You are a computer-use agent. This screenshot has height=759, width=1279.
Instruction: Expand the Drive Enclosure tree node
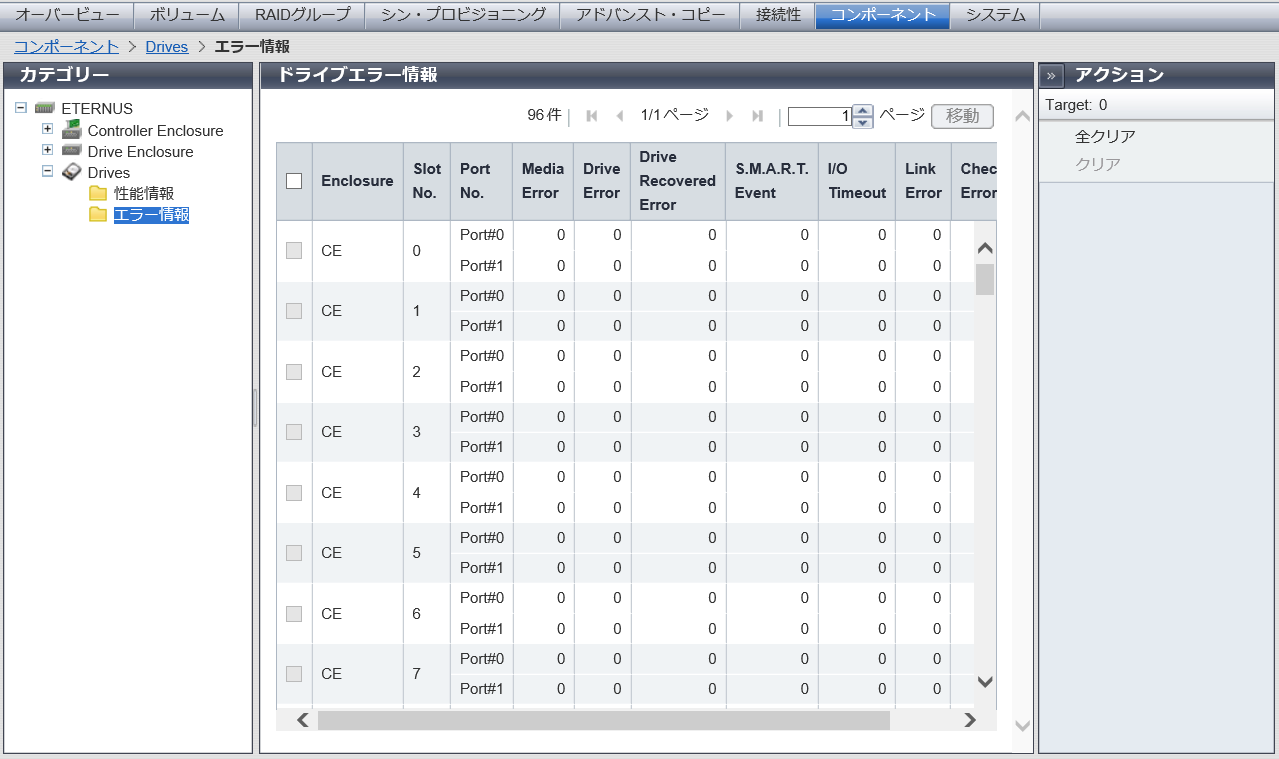pos(47,150)
